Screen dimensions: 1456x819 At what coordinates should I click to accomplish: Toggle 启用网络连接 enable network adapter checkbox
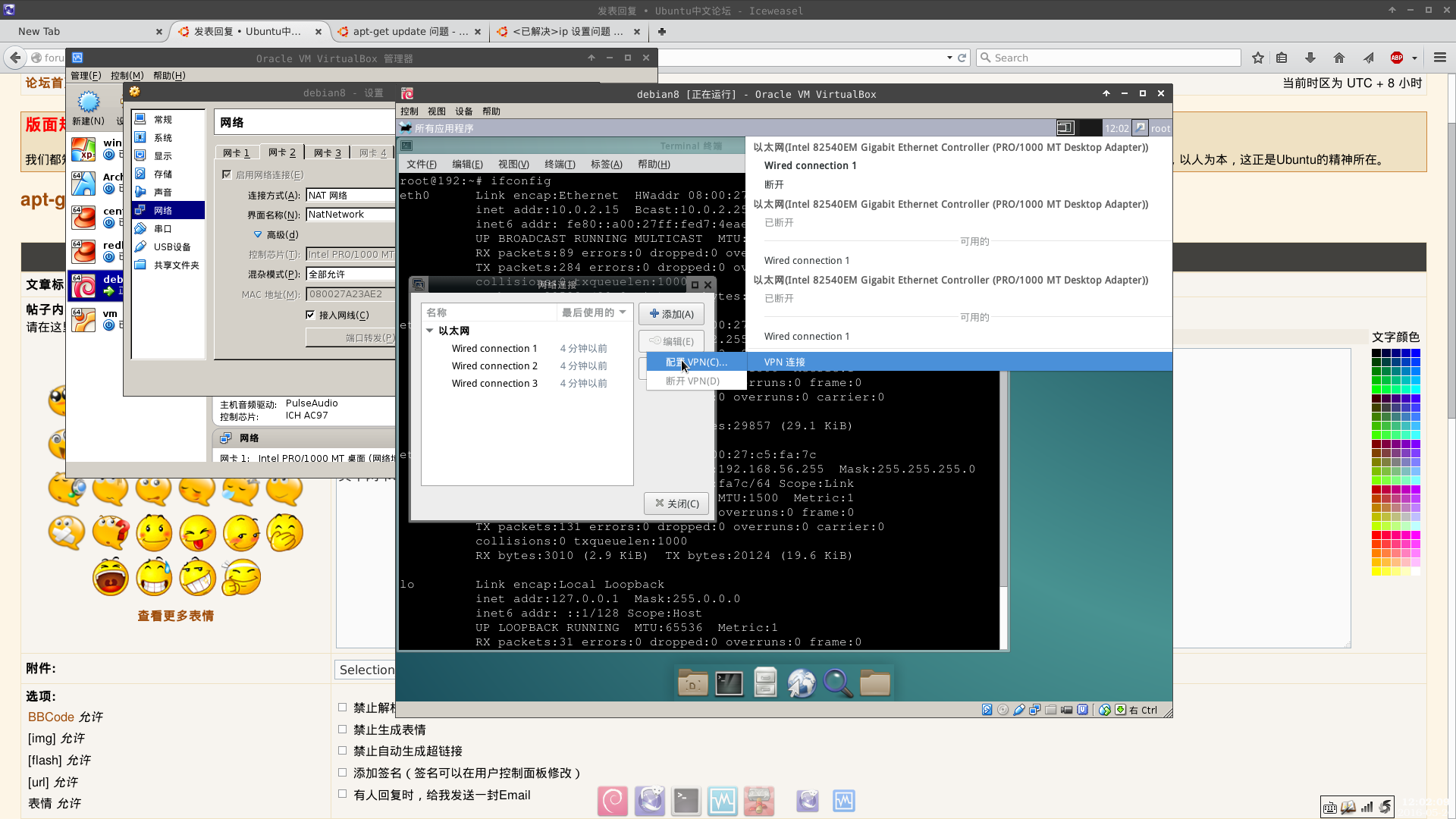pyautogui.click(x=226, y=174)
